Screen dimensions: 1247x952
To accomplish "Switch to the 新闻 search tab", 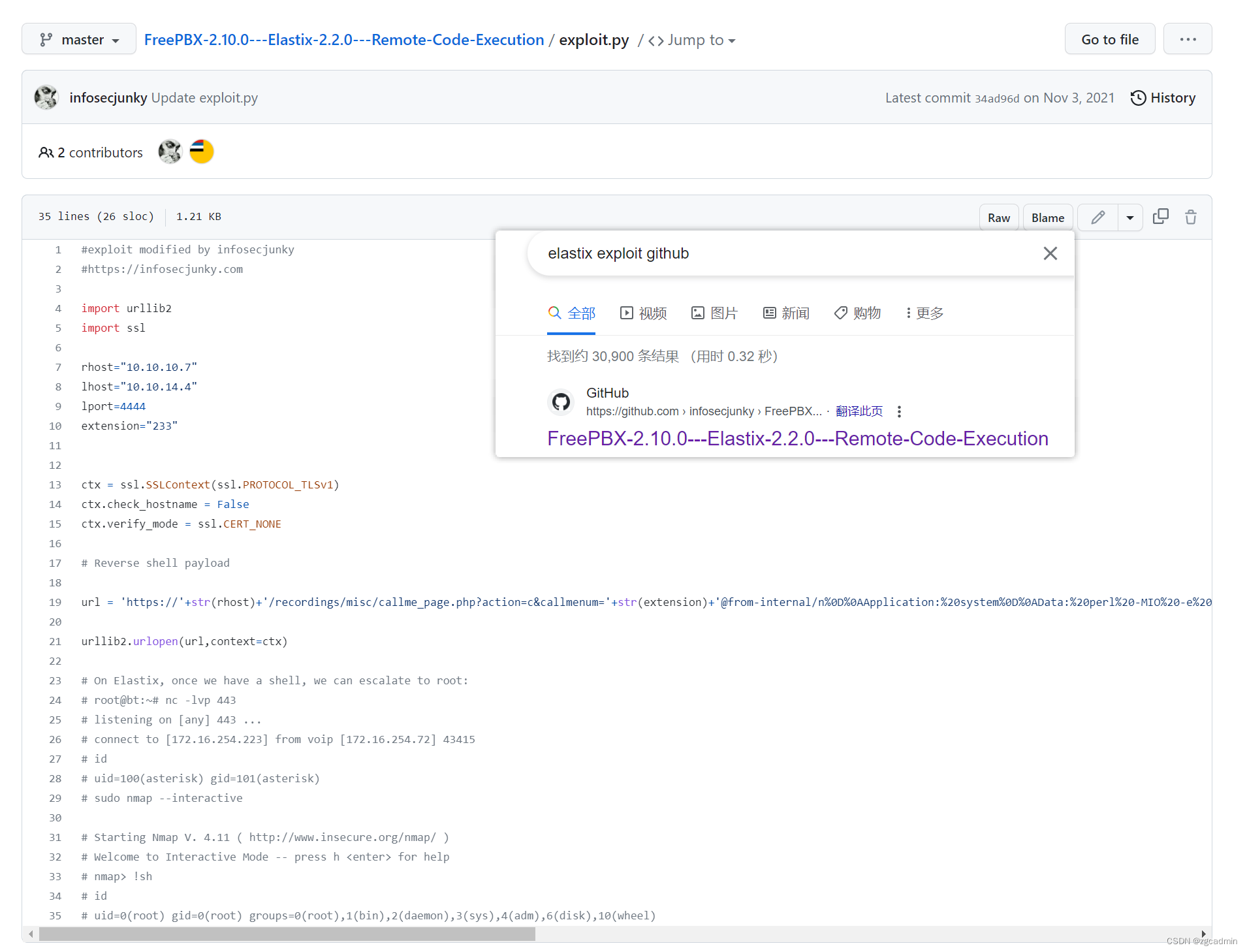I will [x=786, y=313].
